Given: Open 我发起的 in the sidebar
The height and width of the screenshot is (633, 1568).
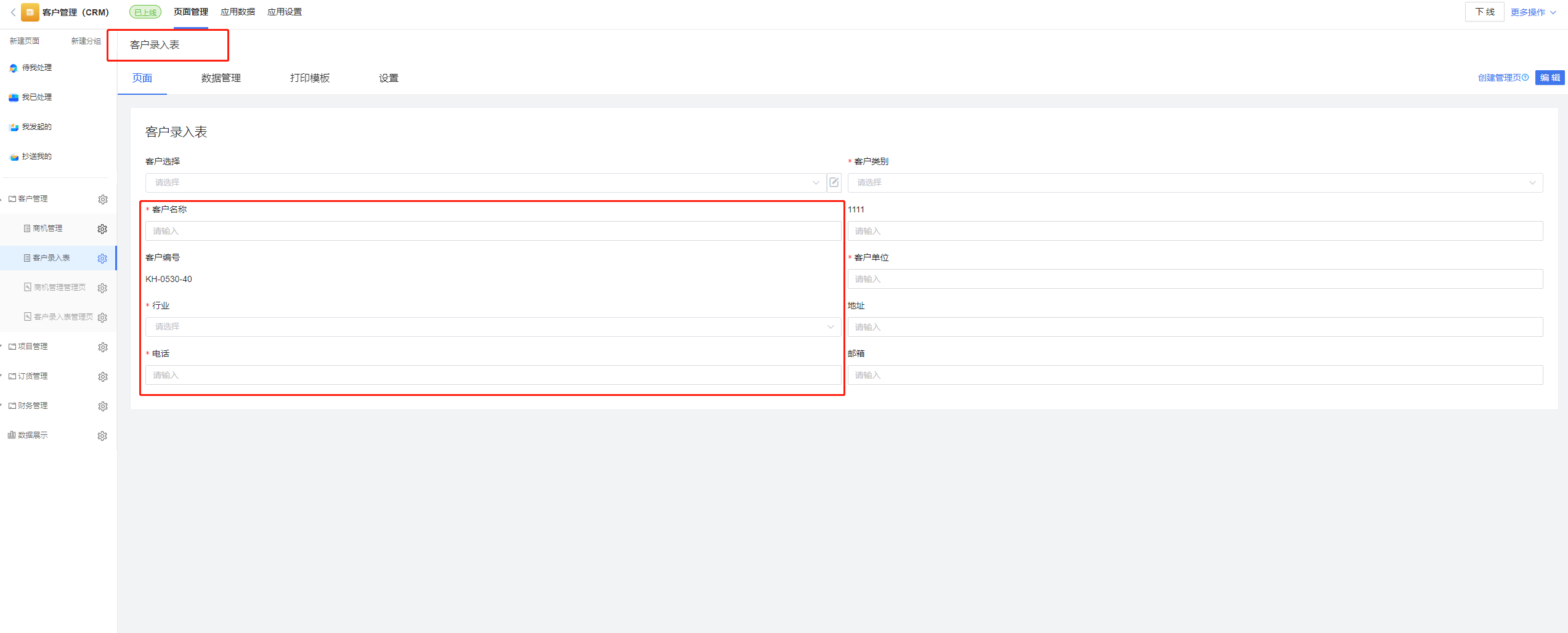Looking at the screenshot, I should tap(37, 127).
